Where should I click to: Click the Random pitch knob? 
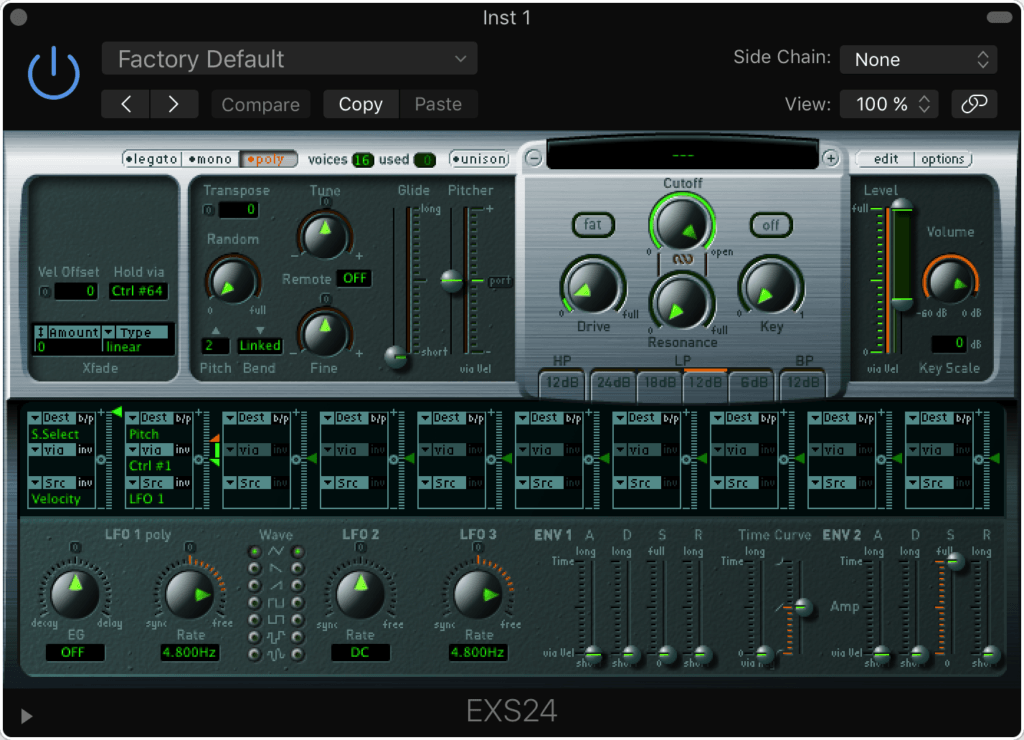pyautogui.click(x=232, y=281)
